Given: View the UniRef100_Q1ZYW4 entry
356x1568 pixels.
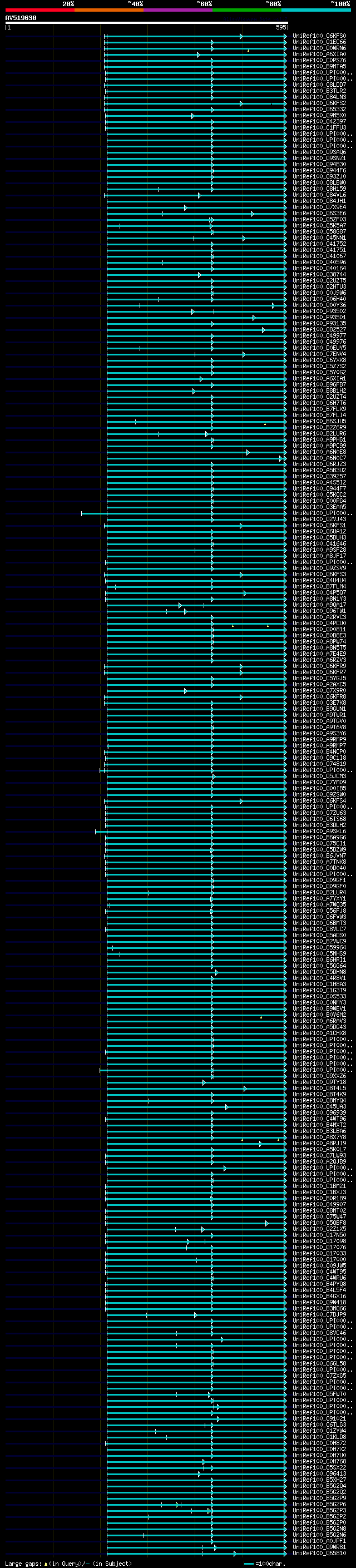Looking at the screenshot, I should [319, 1431].
